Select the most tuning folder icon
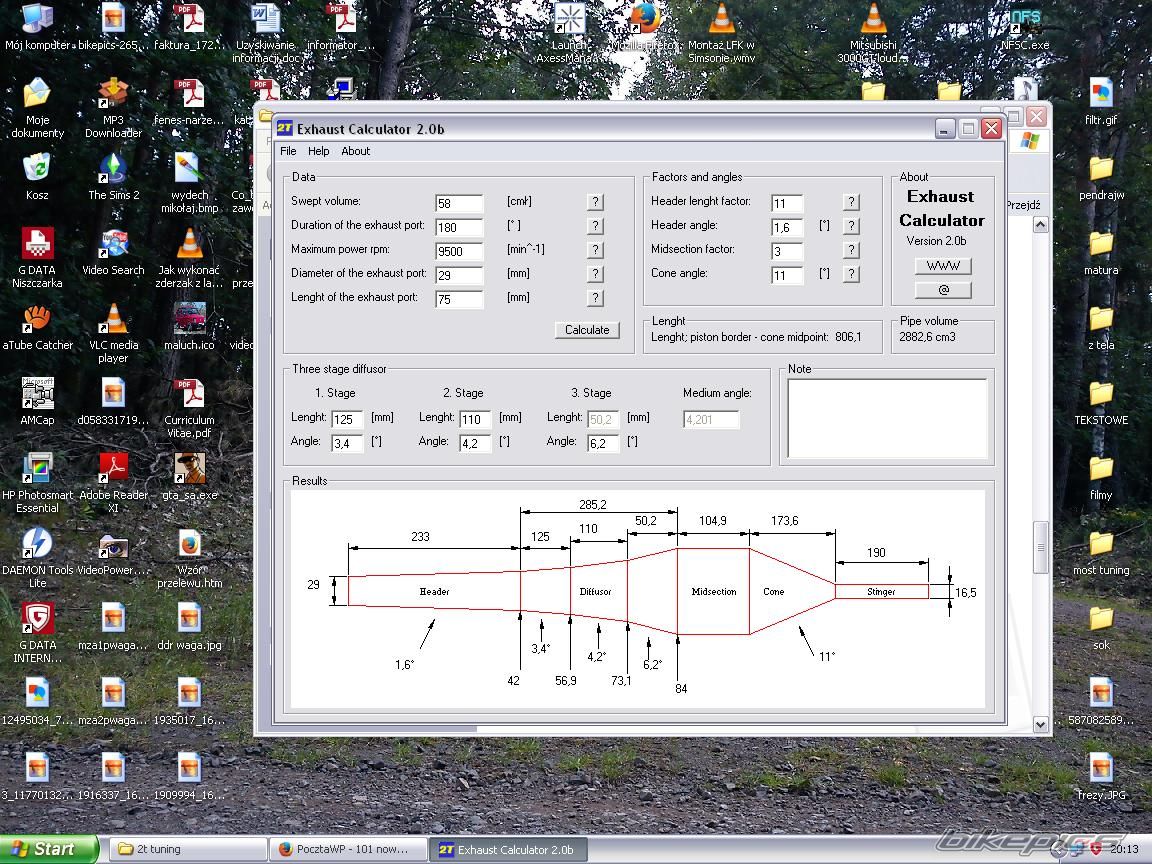Viewport: 1152px width, 864px height. [x=1101, y=552]
